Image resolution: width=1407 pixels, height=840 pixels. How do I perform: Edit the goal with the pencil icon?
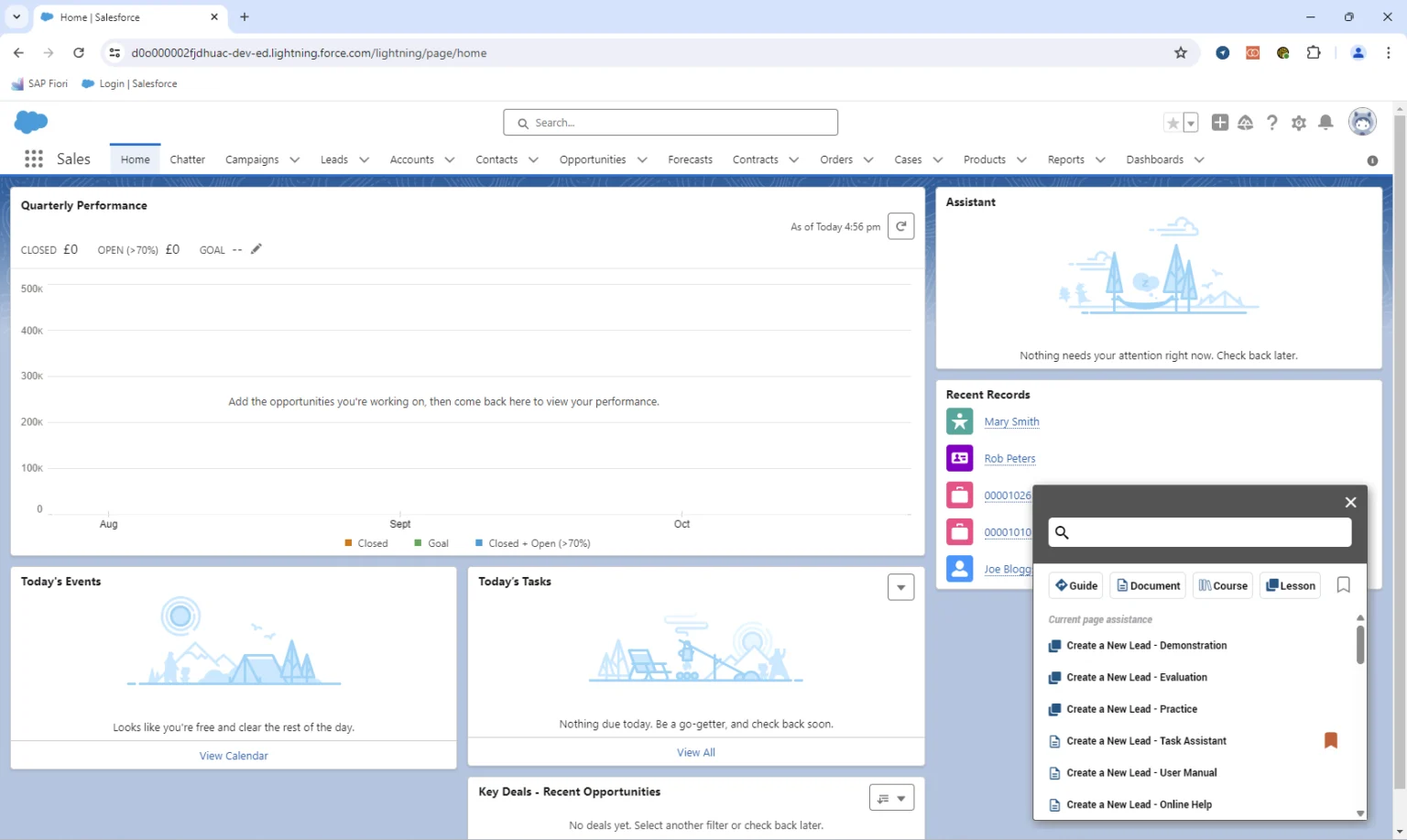click(x=256, y=249)
